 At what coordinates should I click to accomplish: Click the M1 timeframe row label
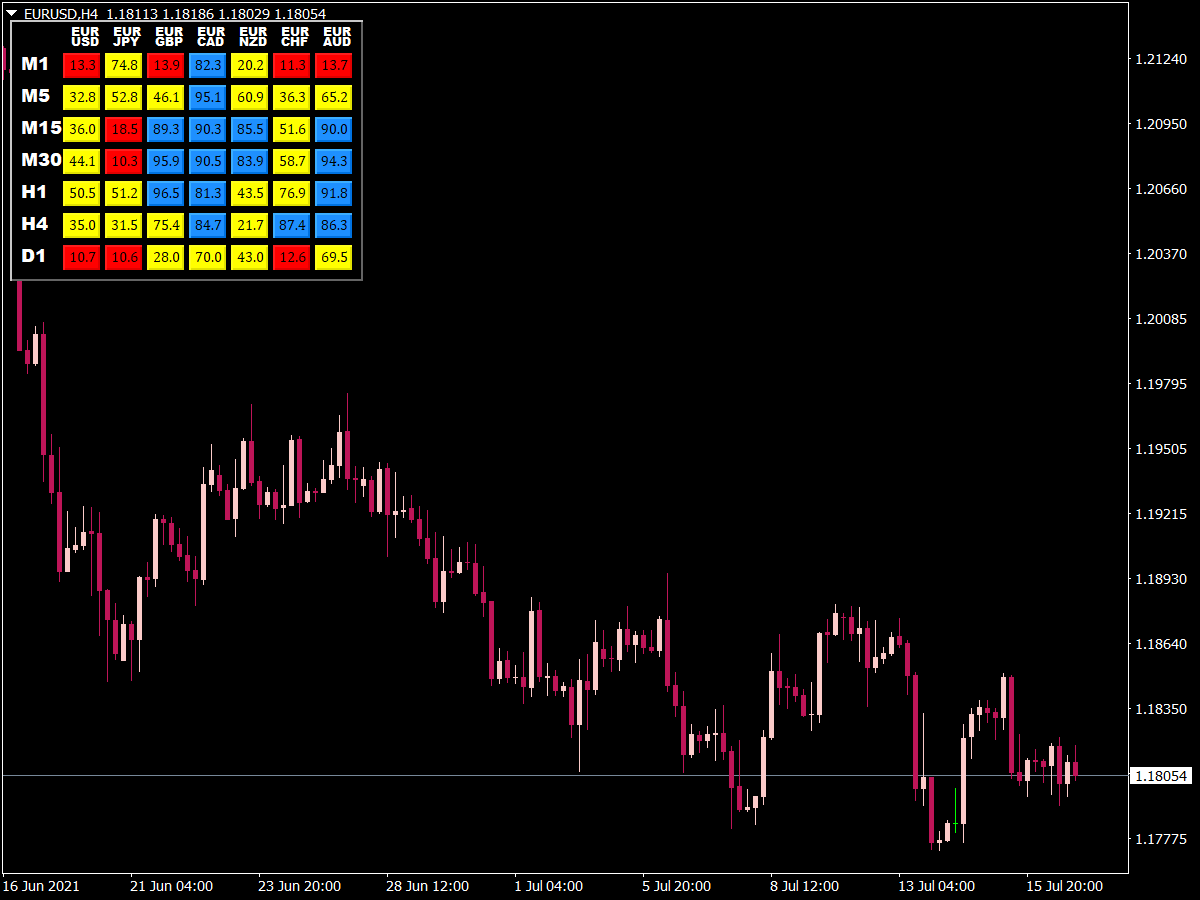(33, 65)
